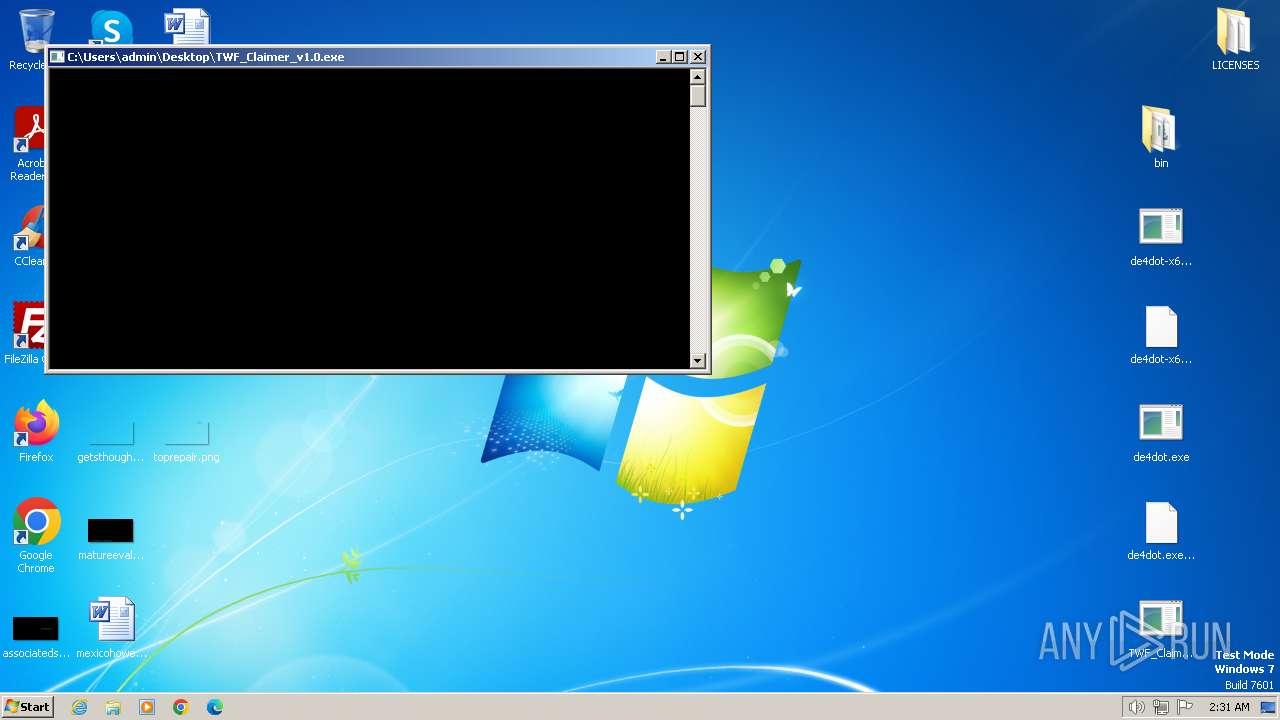Image resolution: width=1280 pixels, height=720 pixels.
Task: Launch Firefox from the desktop
Action: pos(36,432)
